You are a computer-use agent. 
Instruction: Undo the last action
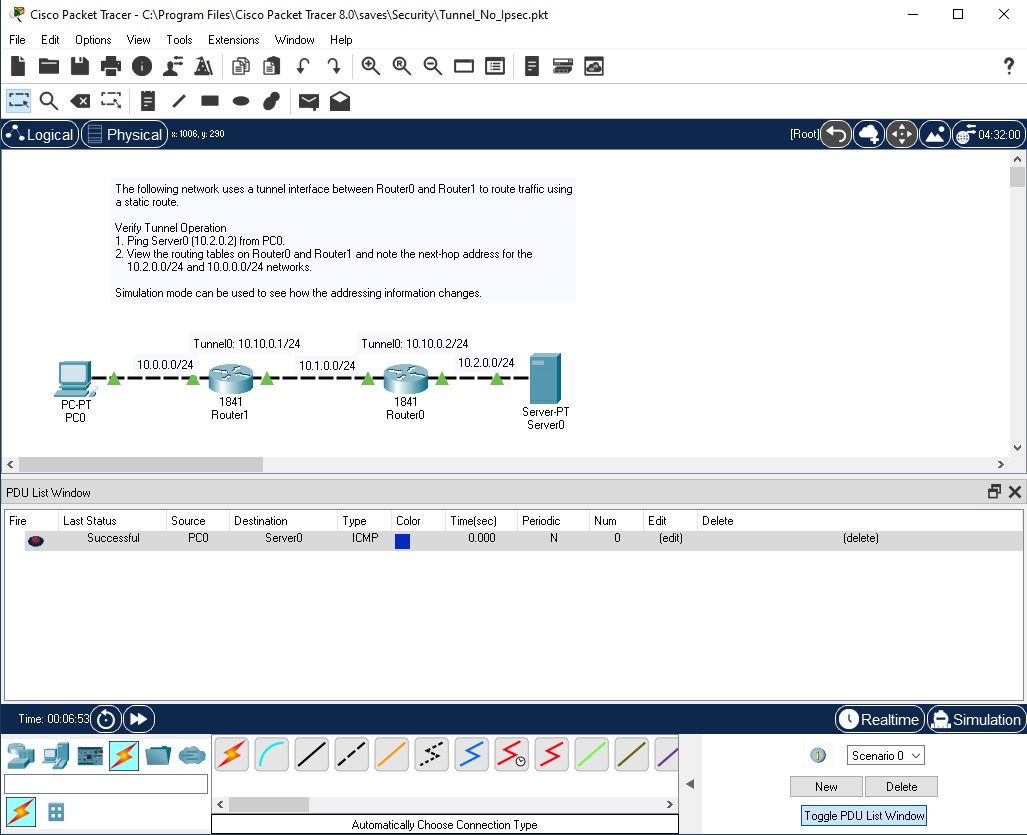pyautogui.click(x=303, y=66)
